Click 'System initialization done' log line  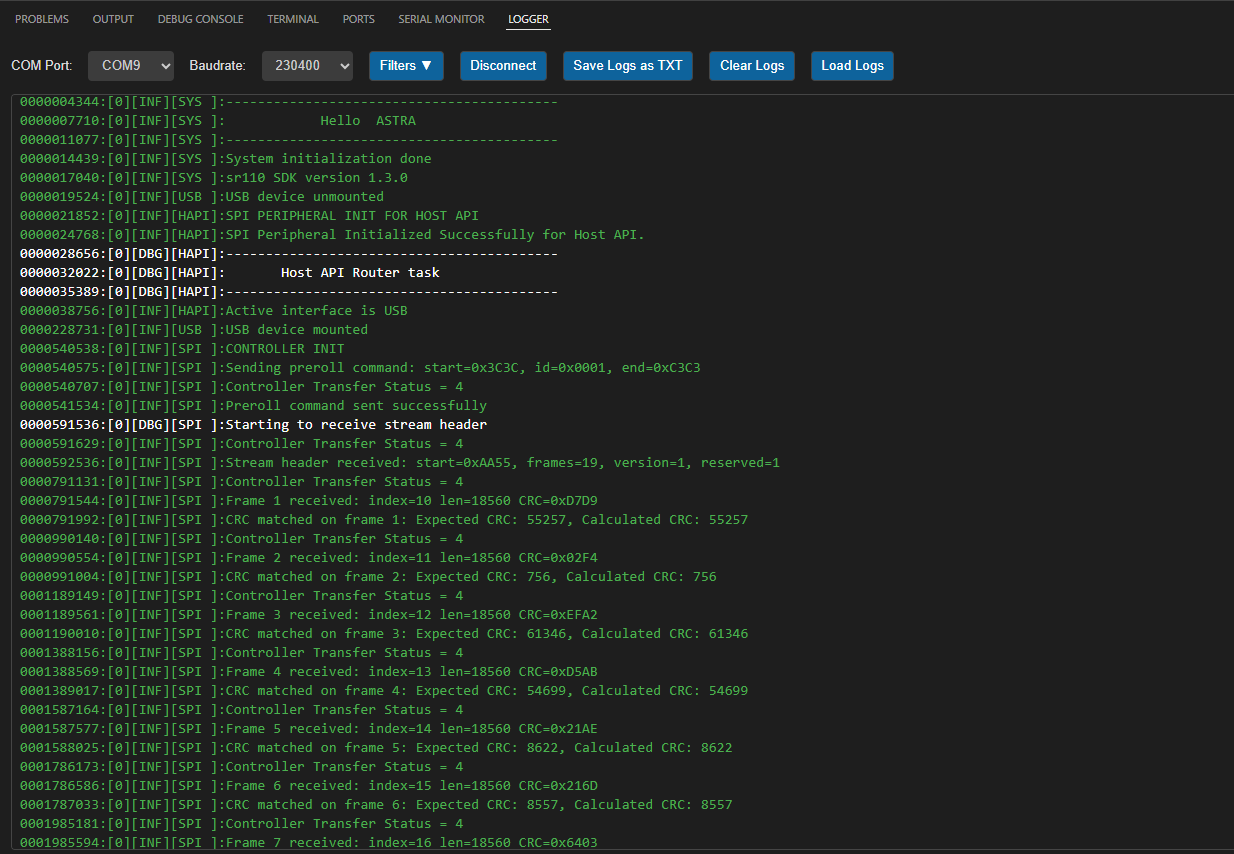226,159
